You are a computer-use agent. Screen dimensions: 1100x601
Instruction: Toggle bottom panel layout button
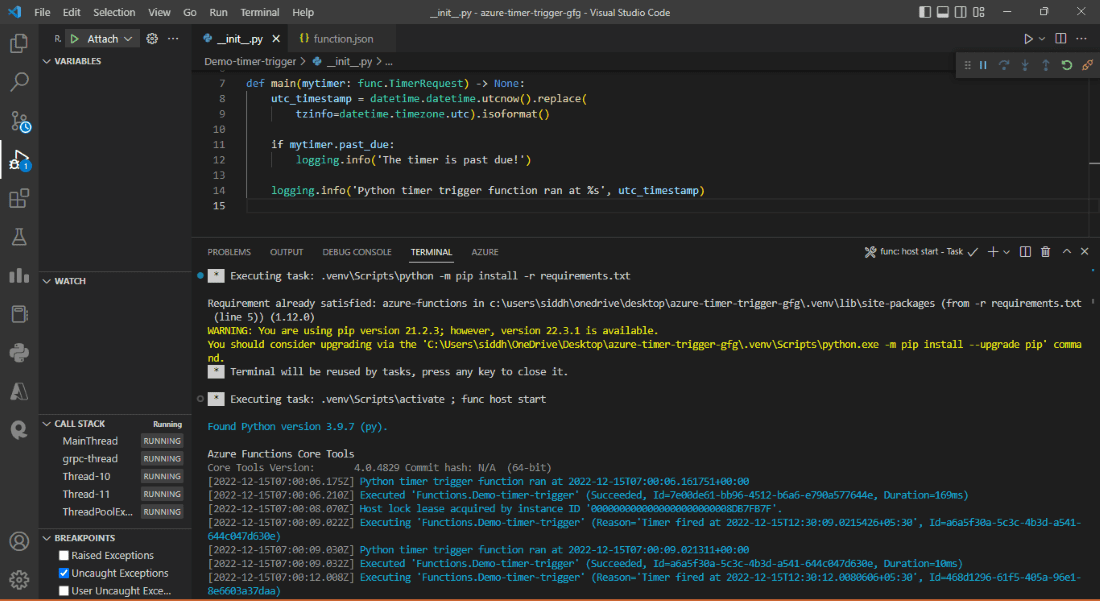coord(943,12)
